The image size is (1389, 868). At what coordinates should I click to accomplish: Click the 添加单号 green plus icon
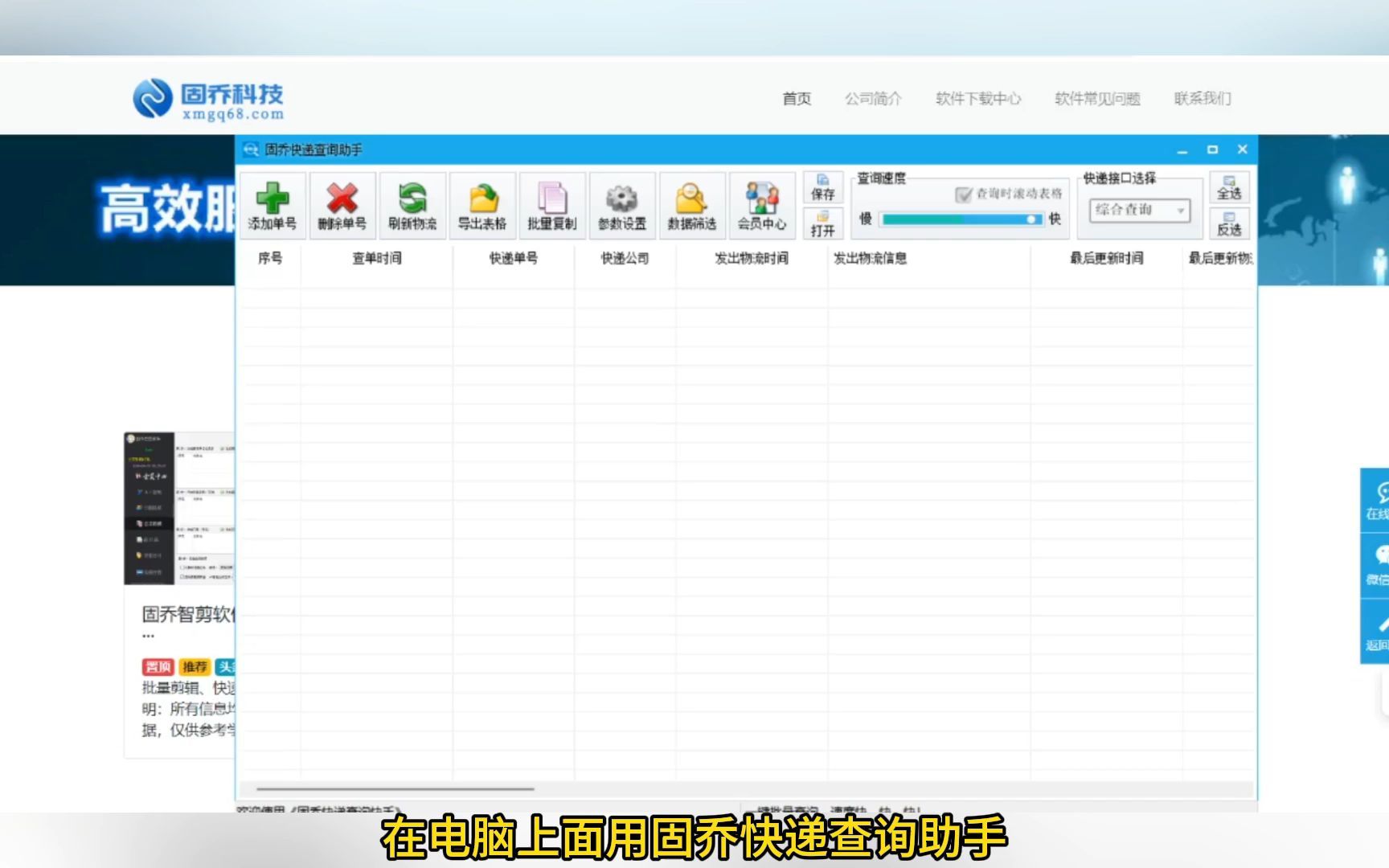pyautogui.click(x=272, y=206)
